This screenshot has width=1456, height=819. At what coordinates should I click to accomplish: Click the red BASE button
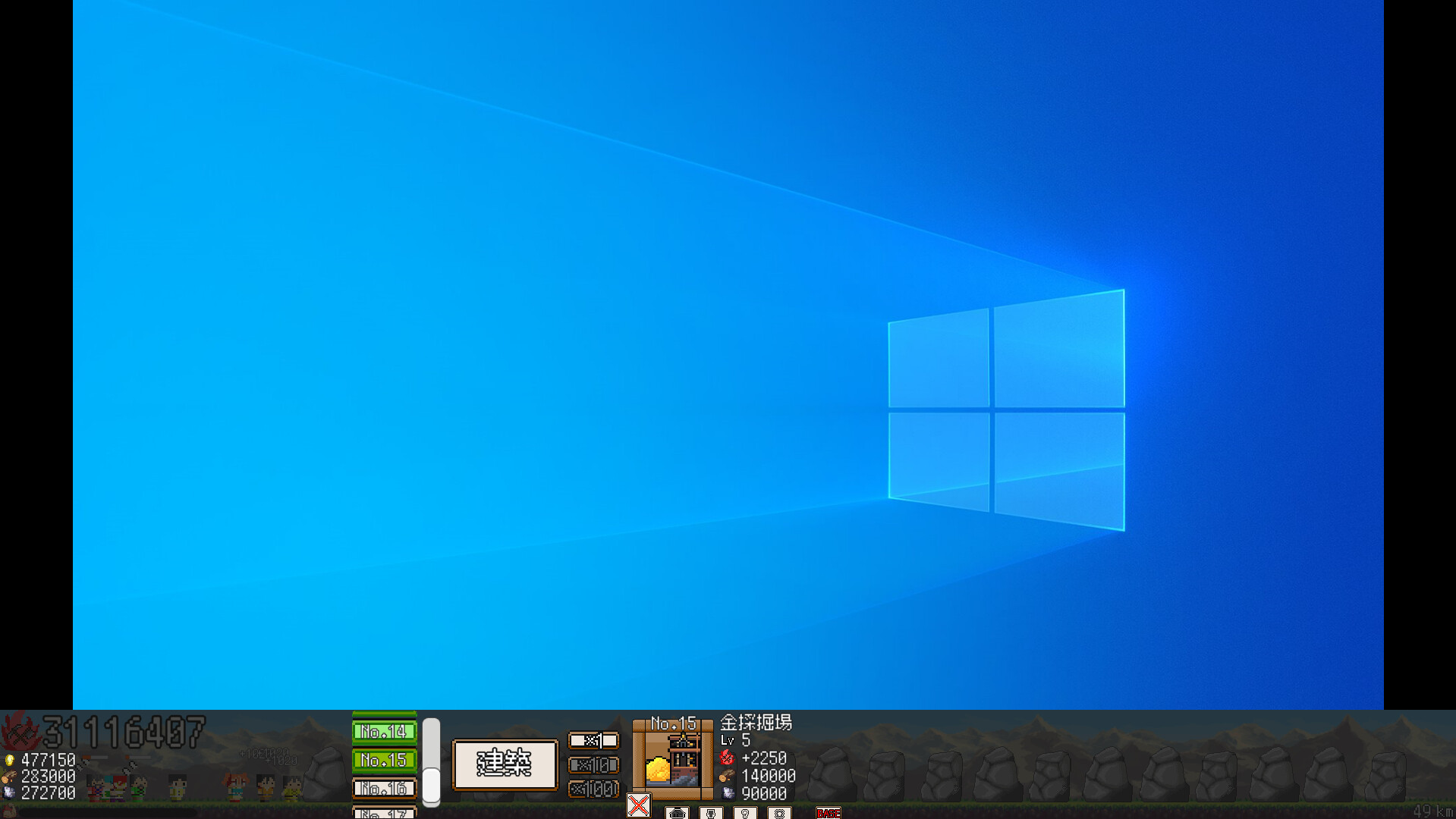point(829,813)
